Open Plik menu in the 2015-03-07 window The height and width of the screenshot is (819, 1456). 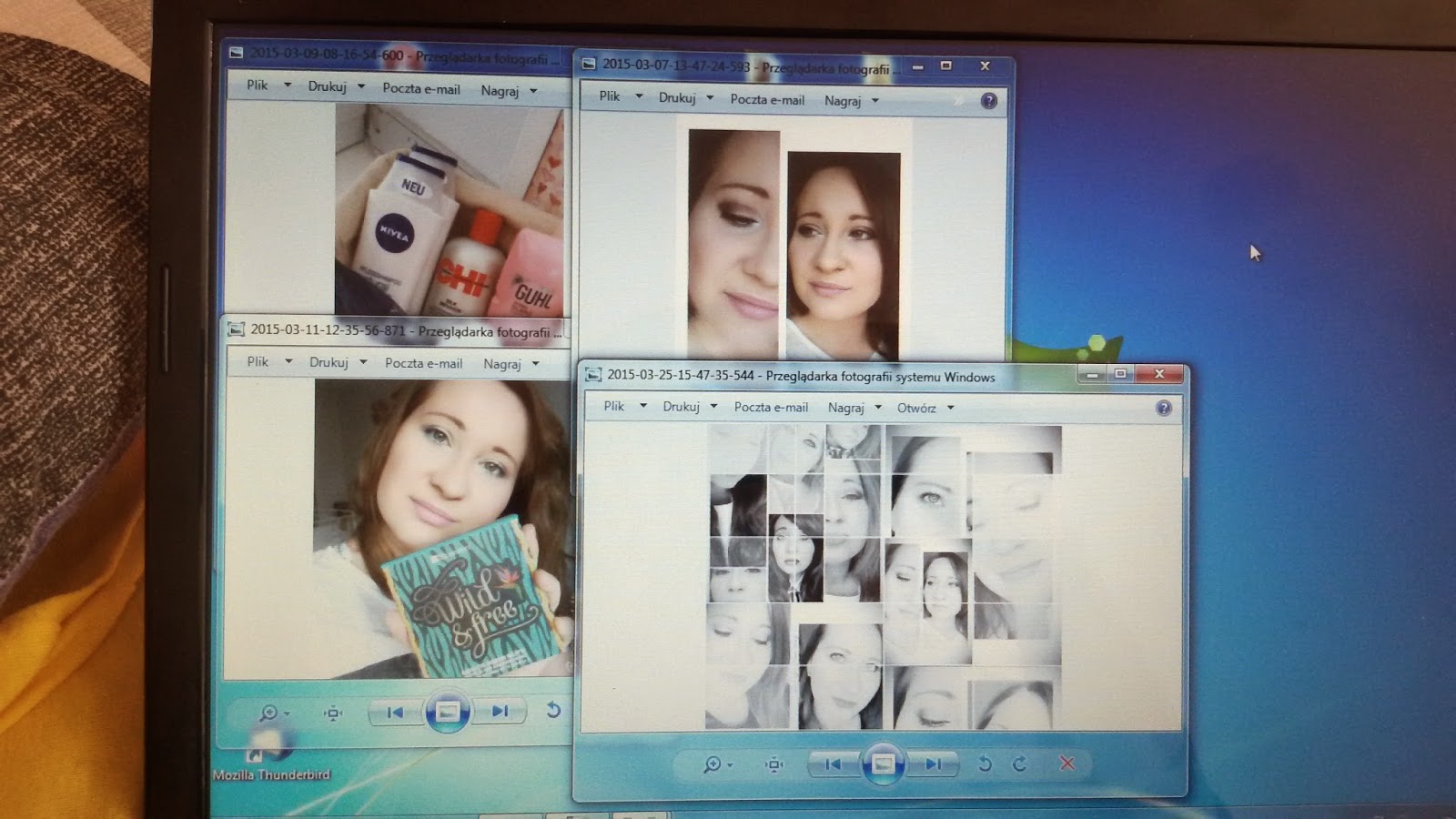pyautogui.click(x=610, y=96)
